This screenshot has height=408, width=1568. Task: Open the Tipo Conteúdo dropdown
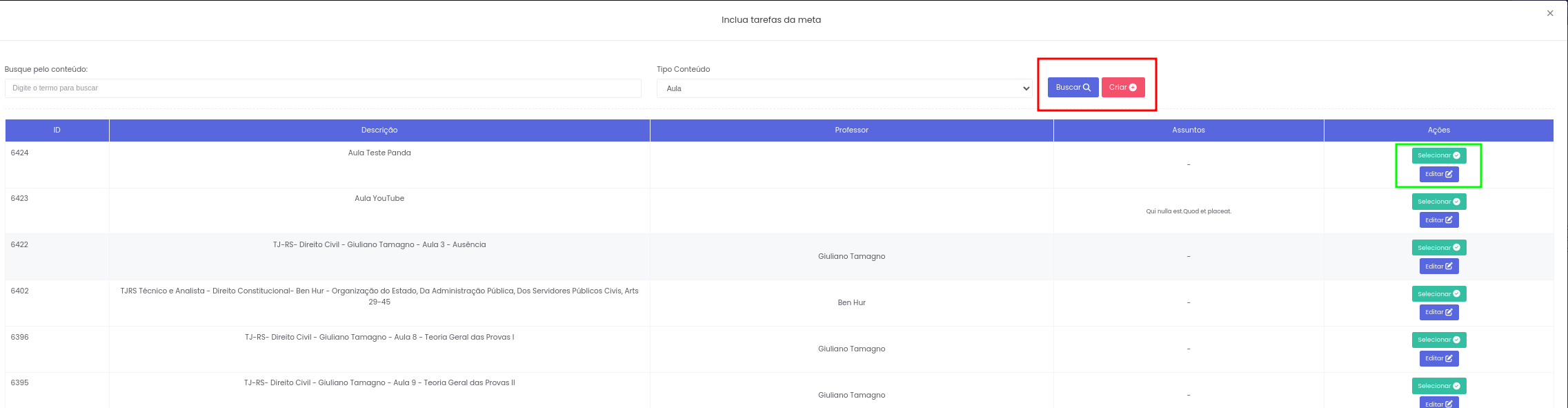[844, 88]
